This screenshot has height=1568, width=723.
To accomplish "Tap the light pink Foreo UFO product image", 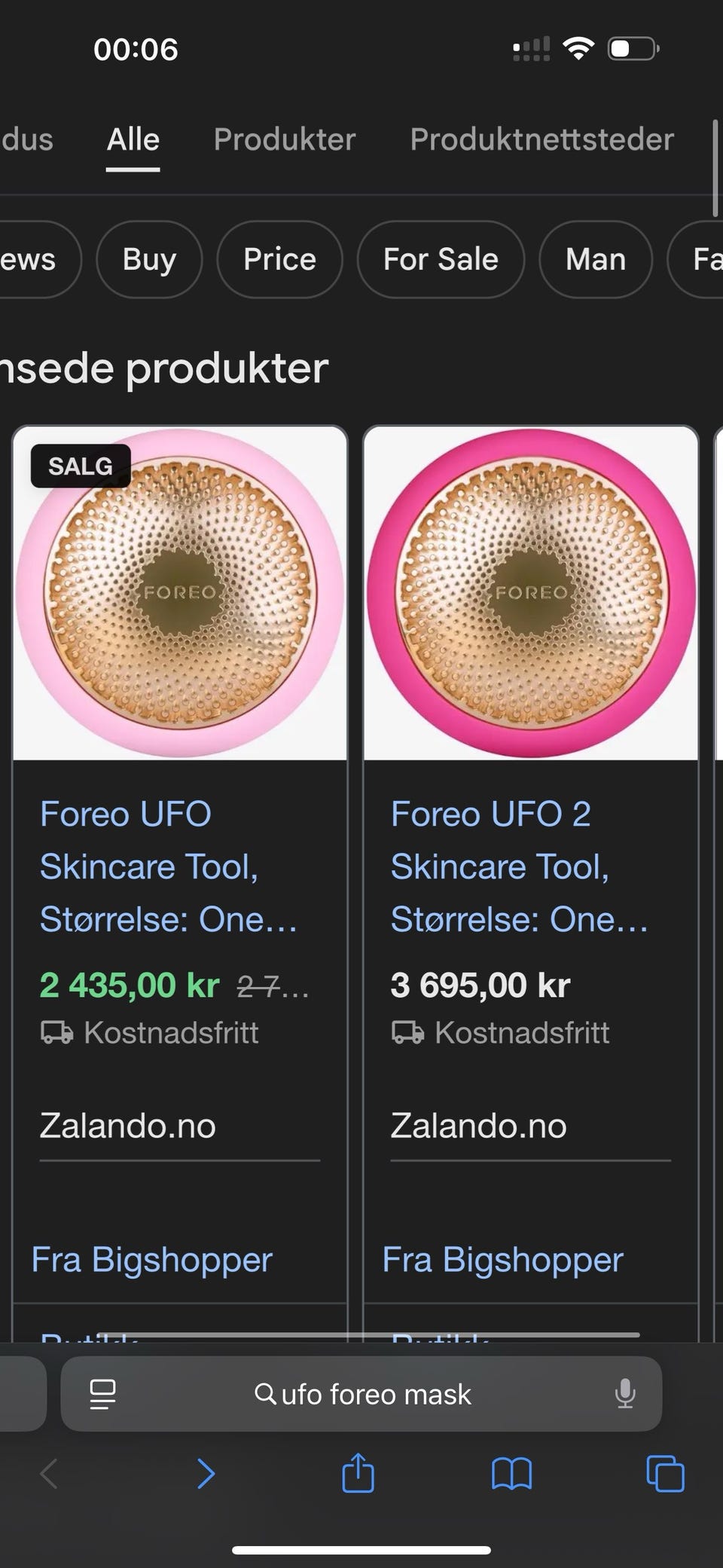I will (x=180, y=593).
